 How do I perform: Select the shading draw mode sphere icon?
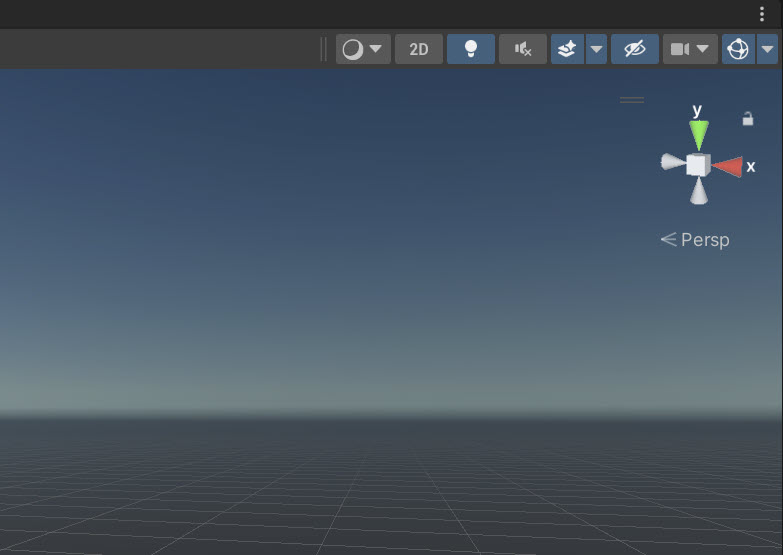pyautogui.click(x=353, y=49)
